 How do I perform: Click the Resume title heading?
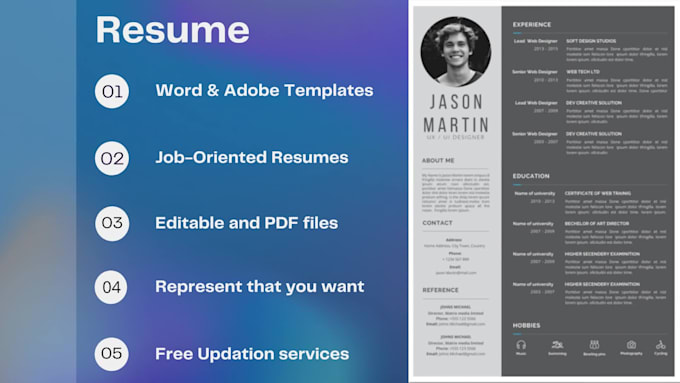click(173, 29)
